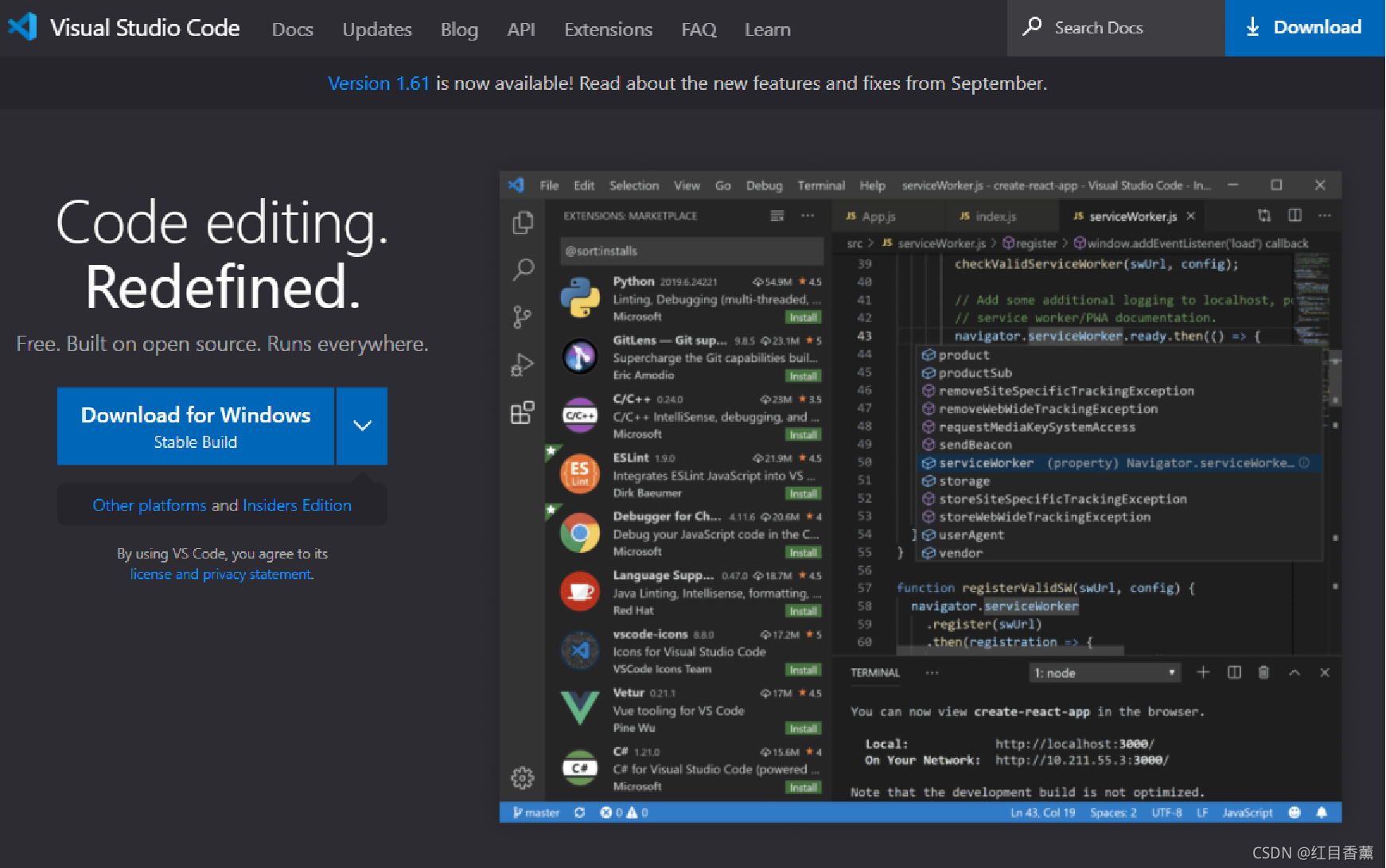Click 'Ln 43, Col 19' status entry
The image size is (1386, 868).
(1042, 812)
